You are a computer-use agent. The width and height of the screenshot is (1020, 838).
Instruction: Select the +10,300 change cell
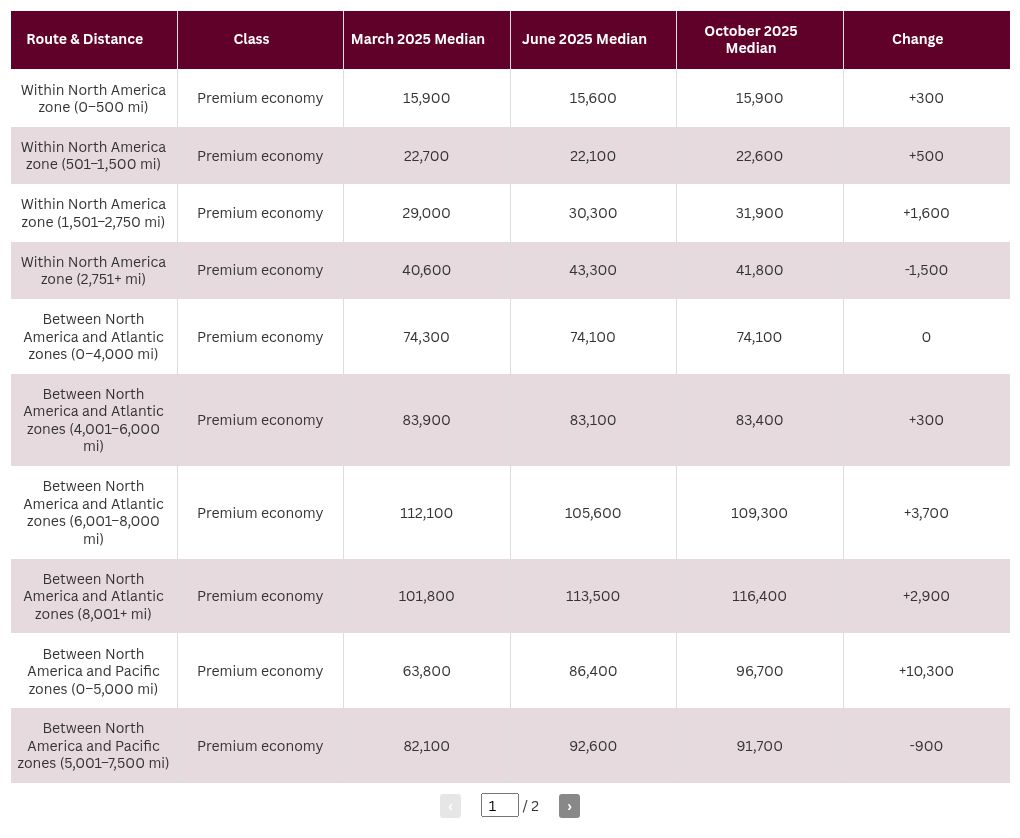[x=926, y=671]
